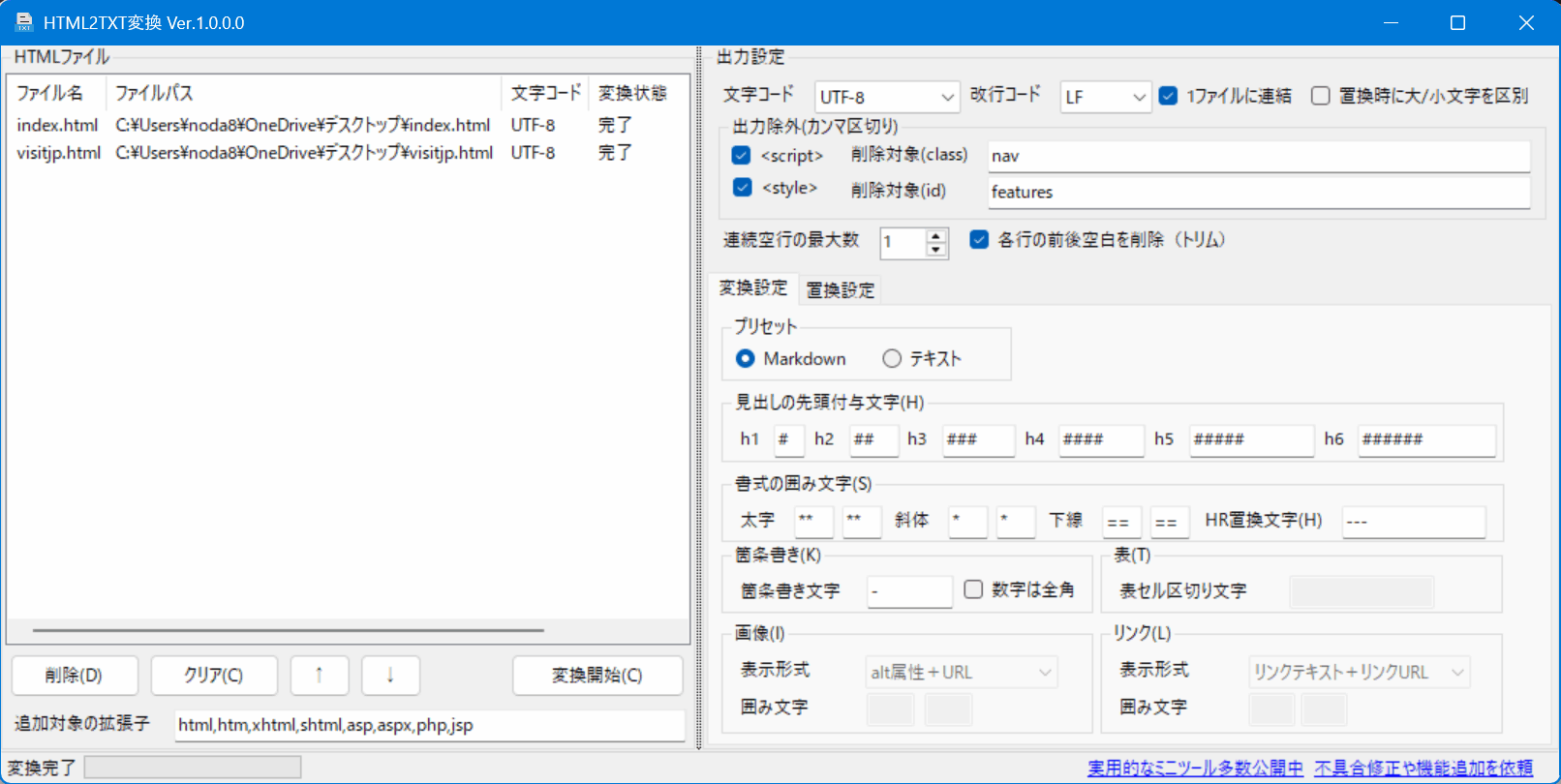1561x784 pixels.
Task: Open link 表示形式 リンクテキスト+リンクURL dropdown
Action: pyautogui.click(x=1360, y=672)
